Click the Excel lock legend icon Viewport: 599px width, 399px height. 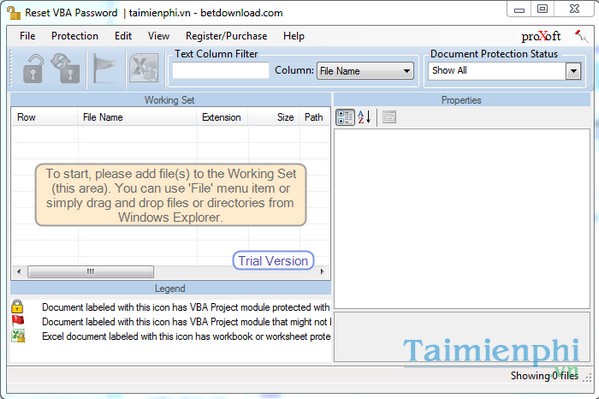click(18, 336)
